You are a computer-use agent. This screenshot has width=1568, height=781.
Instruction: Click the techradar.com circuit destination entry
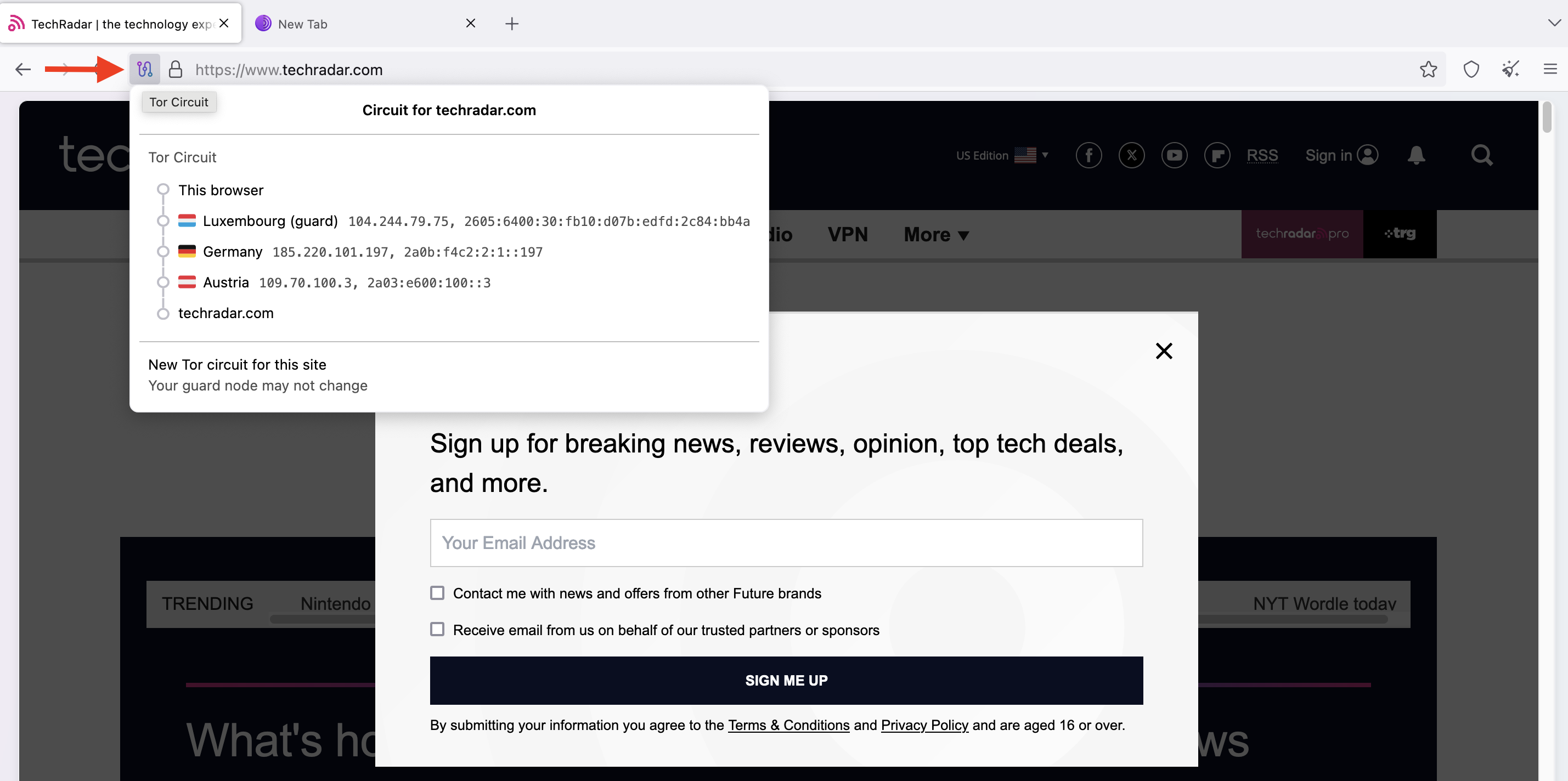pos(226,313)
